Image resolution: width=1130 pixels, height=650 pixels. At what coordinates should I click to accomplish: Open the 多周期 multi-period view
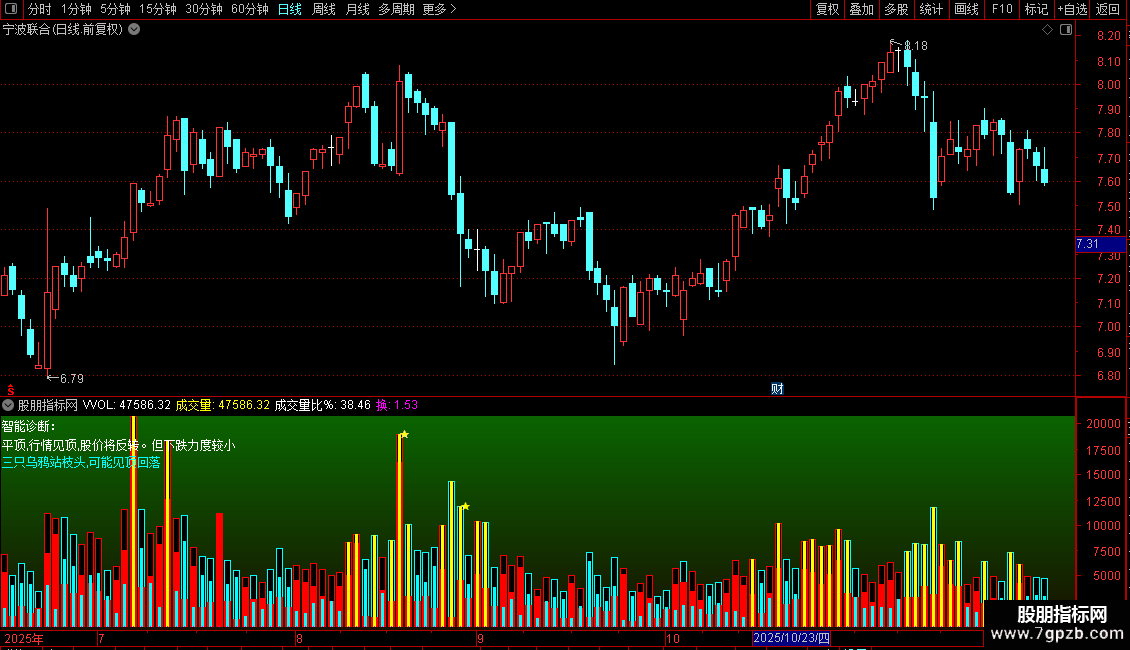[396, 9]
